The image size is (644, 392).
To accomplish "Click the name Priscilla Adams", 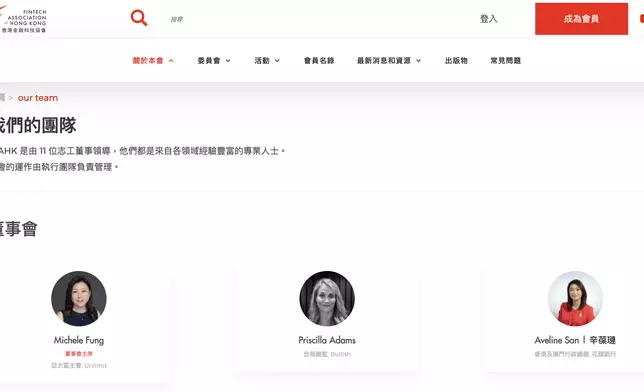I will [327, 340].
